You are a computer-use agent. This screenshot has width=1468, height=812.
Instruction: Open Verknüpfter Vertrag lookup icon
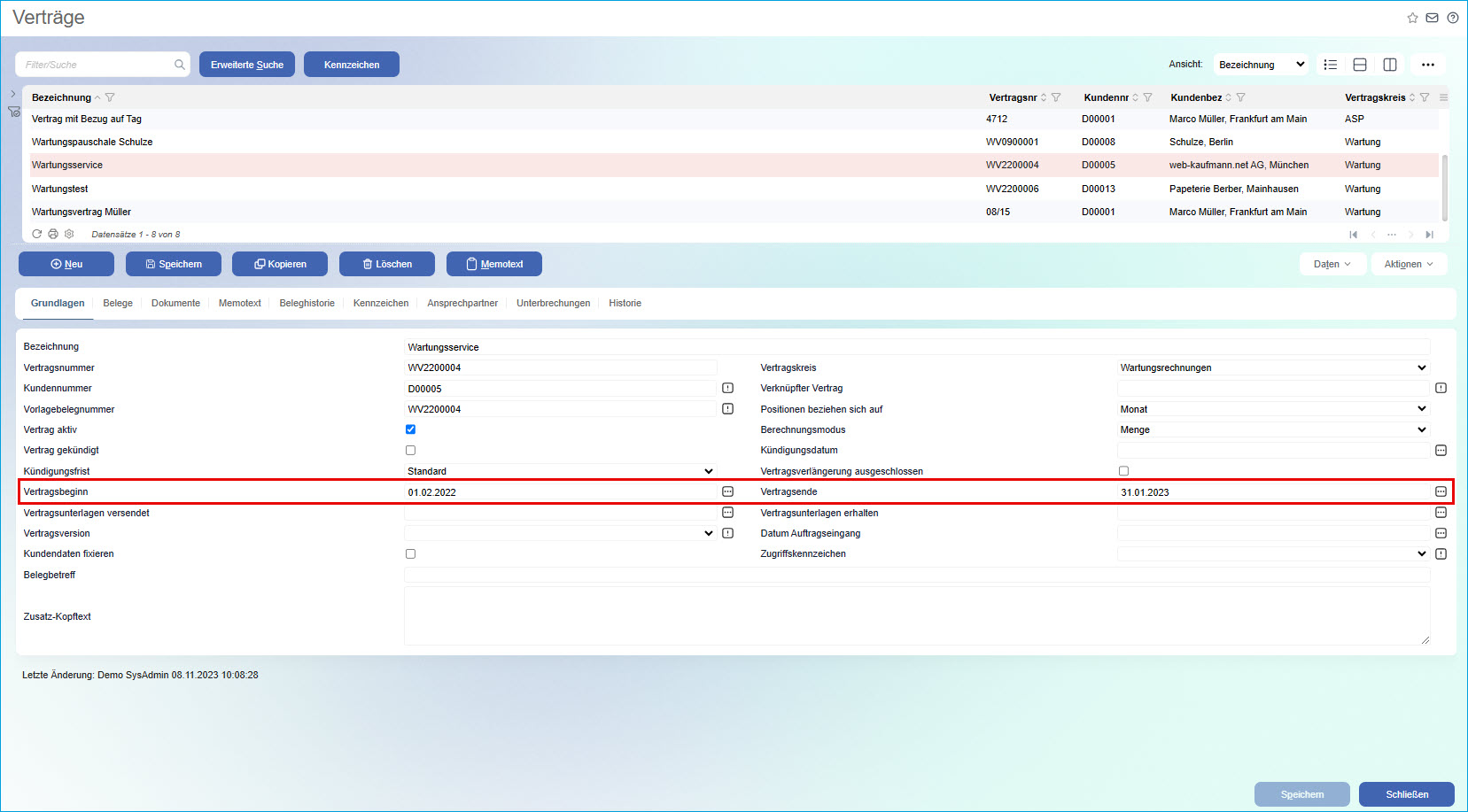[x=1441, y=388]
